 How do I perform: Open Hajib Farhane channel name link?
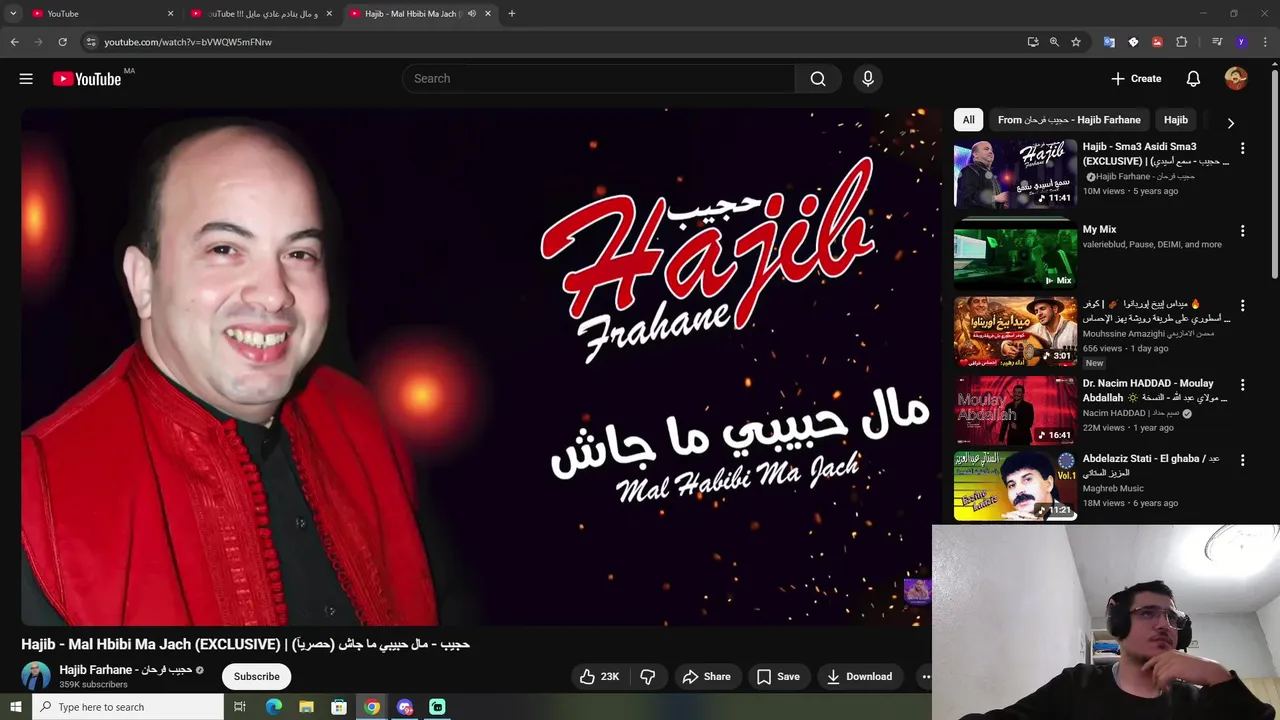[126, 670]
